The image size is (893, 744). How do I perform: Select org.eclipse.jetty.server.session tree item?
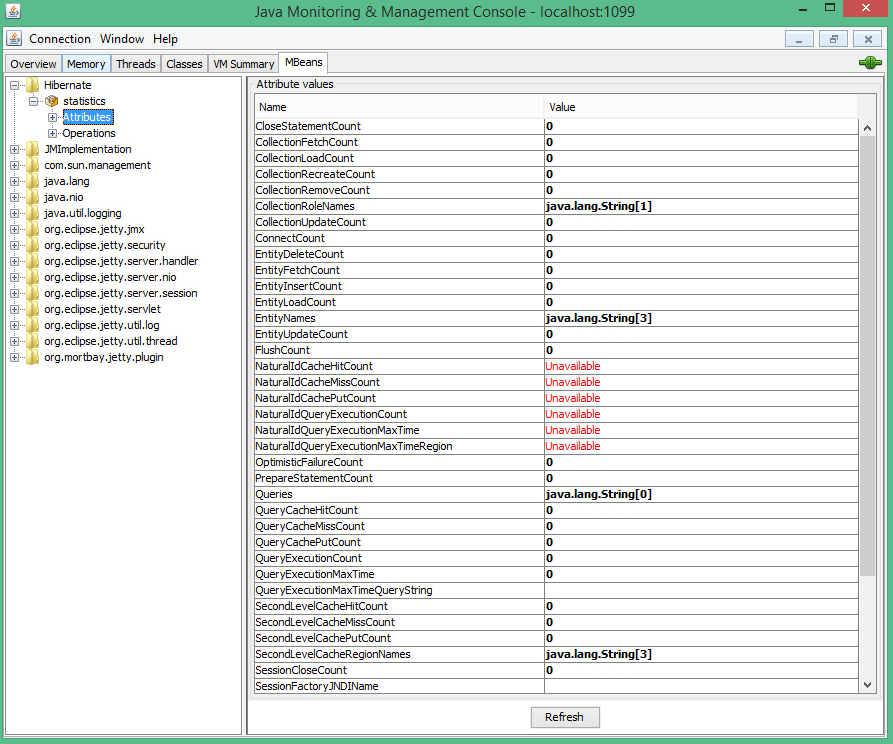click(121, 293)
